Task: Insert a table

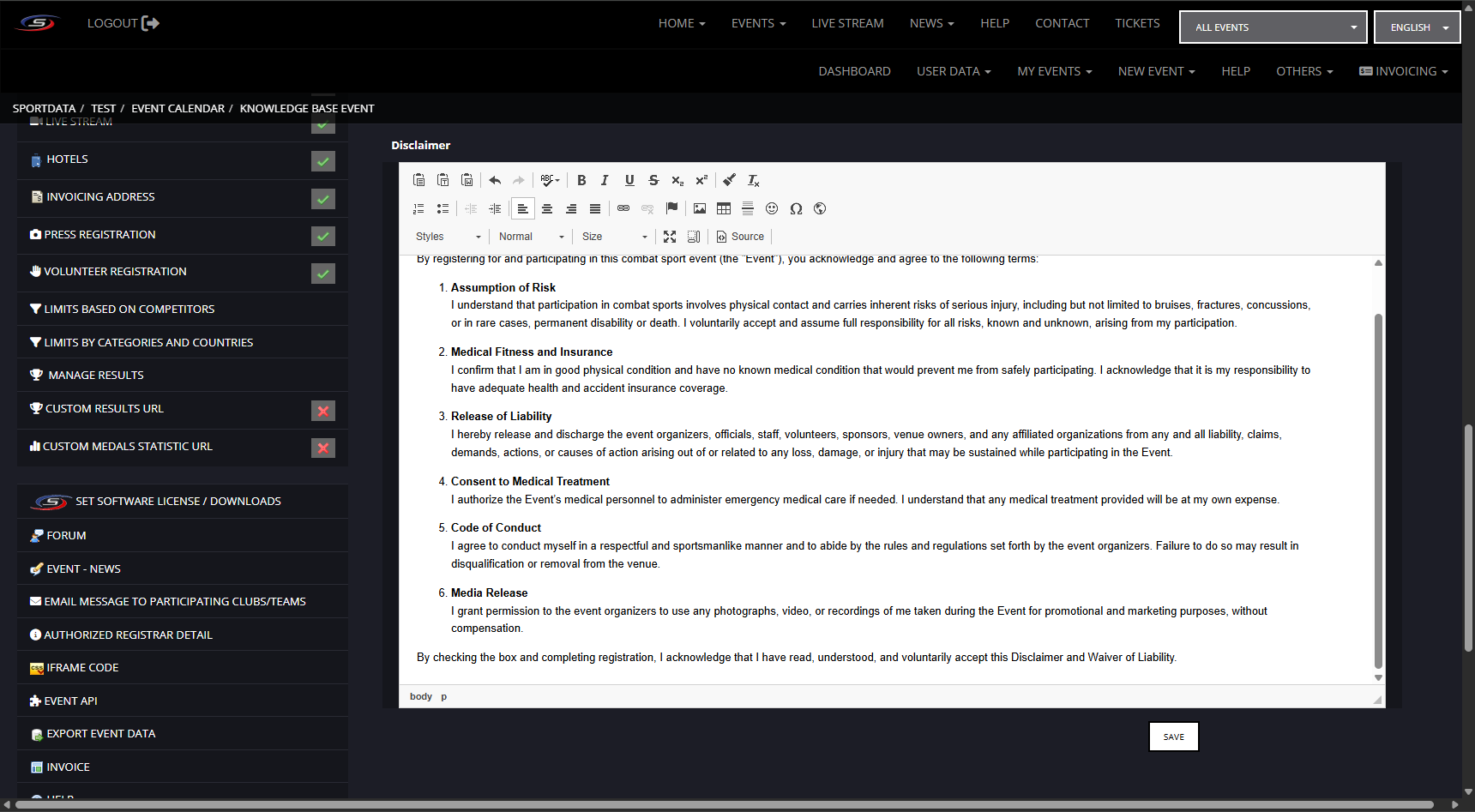Action: click(724, 208)
